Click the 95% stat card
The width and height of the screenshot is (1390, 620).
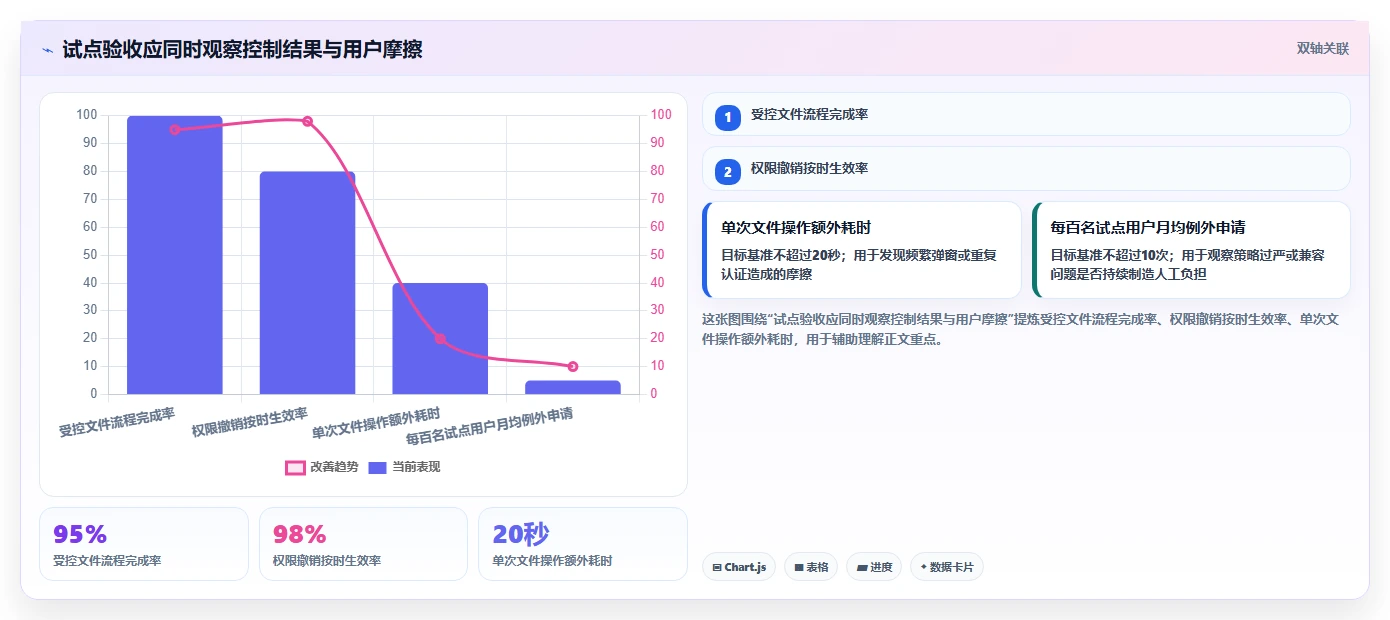click(x=144, y=544)
